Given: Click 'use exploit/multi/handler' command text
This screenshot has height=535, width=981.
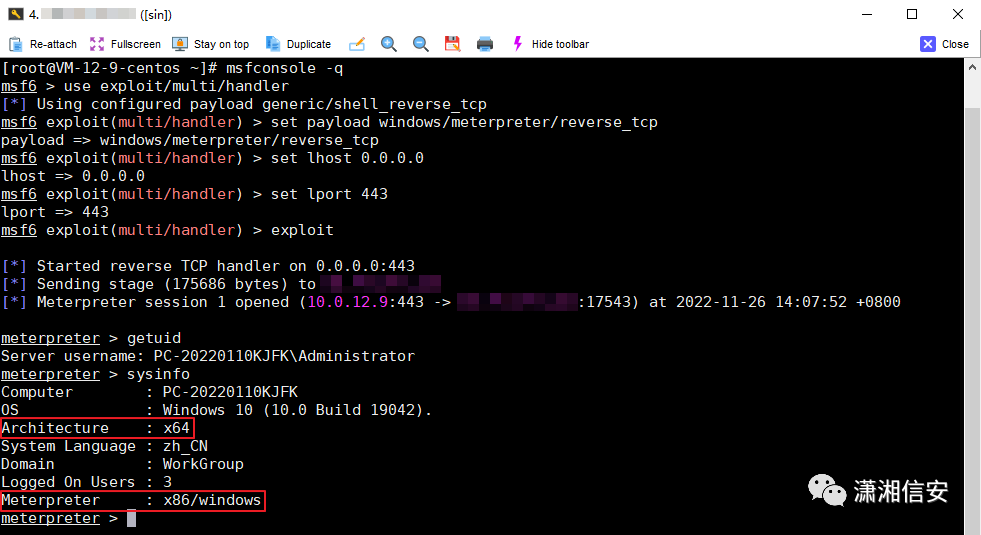Looking at the screenshot, I should [x=176, y=86].
